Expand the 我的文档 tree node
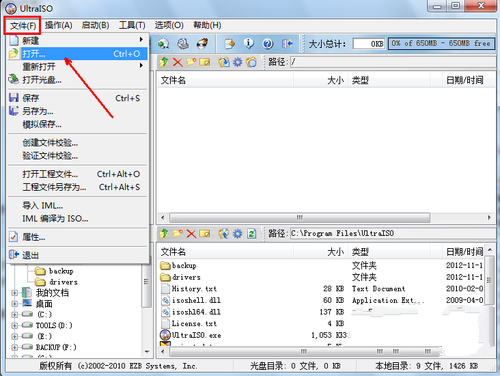This screenshot has width=500, height=376. click(14, 293)
